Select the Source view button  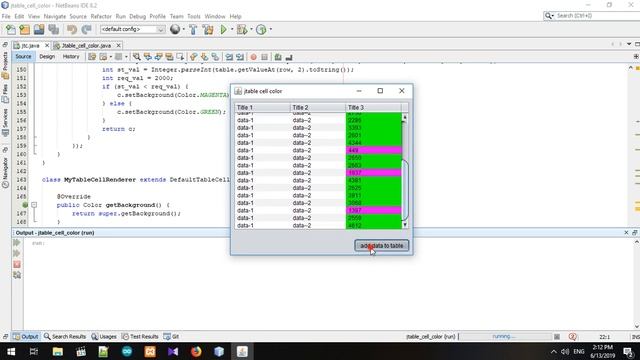click(x=23, y=57)
